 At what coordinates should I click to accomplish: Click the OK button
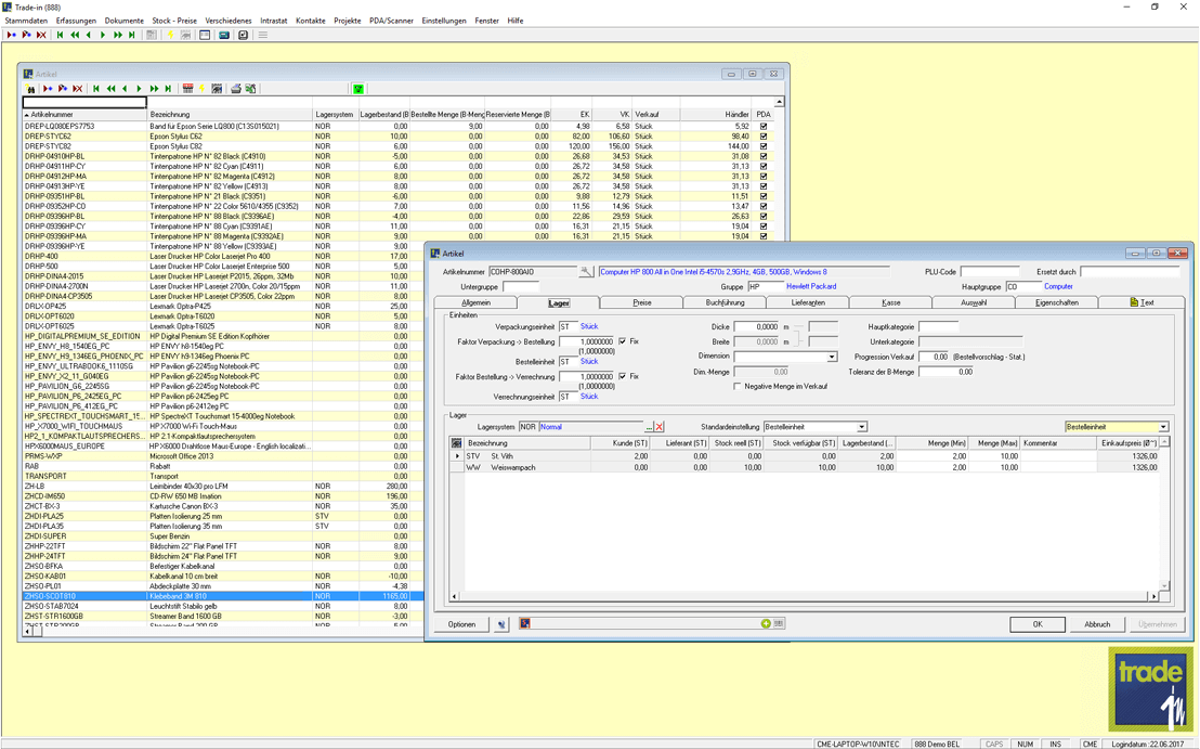(1038, 624)
